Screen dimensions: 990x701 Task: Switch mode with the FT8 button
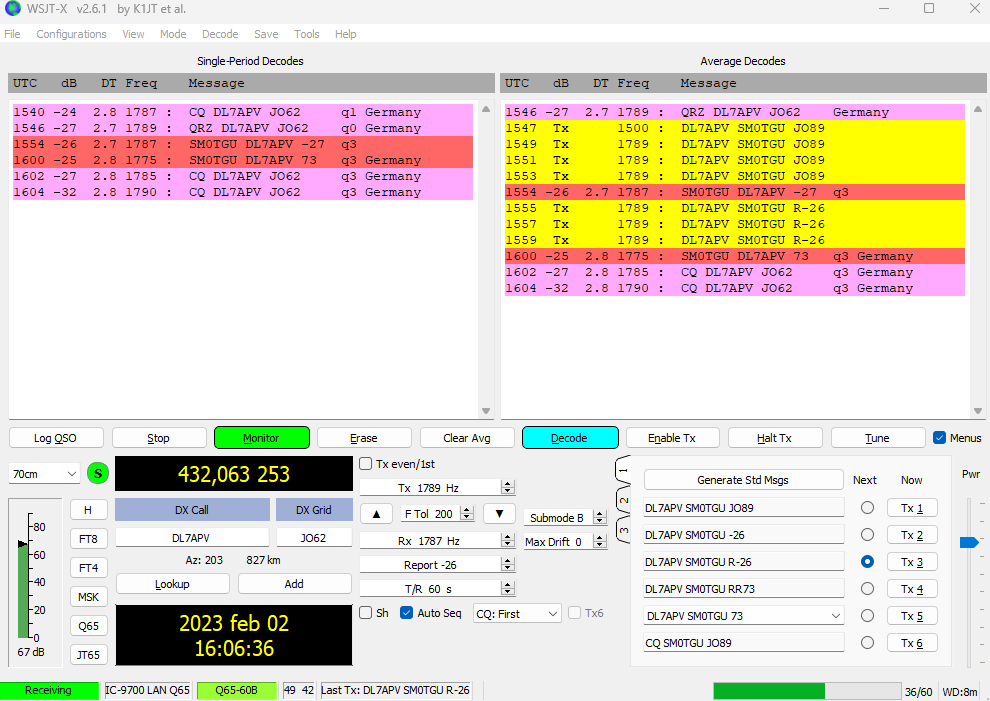coord(88,539)
